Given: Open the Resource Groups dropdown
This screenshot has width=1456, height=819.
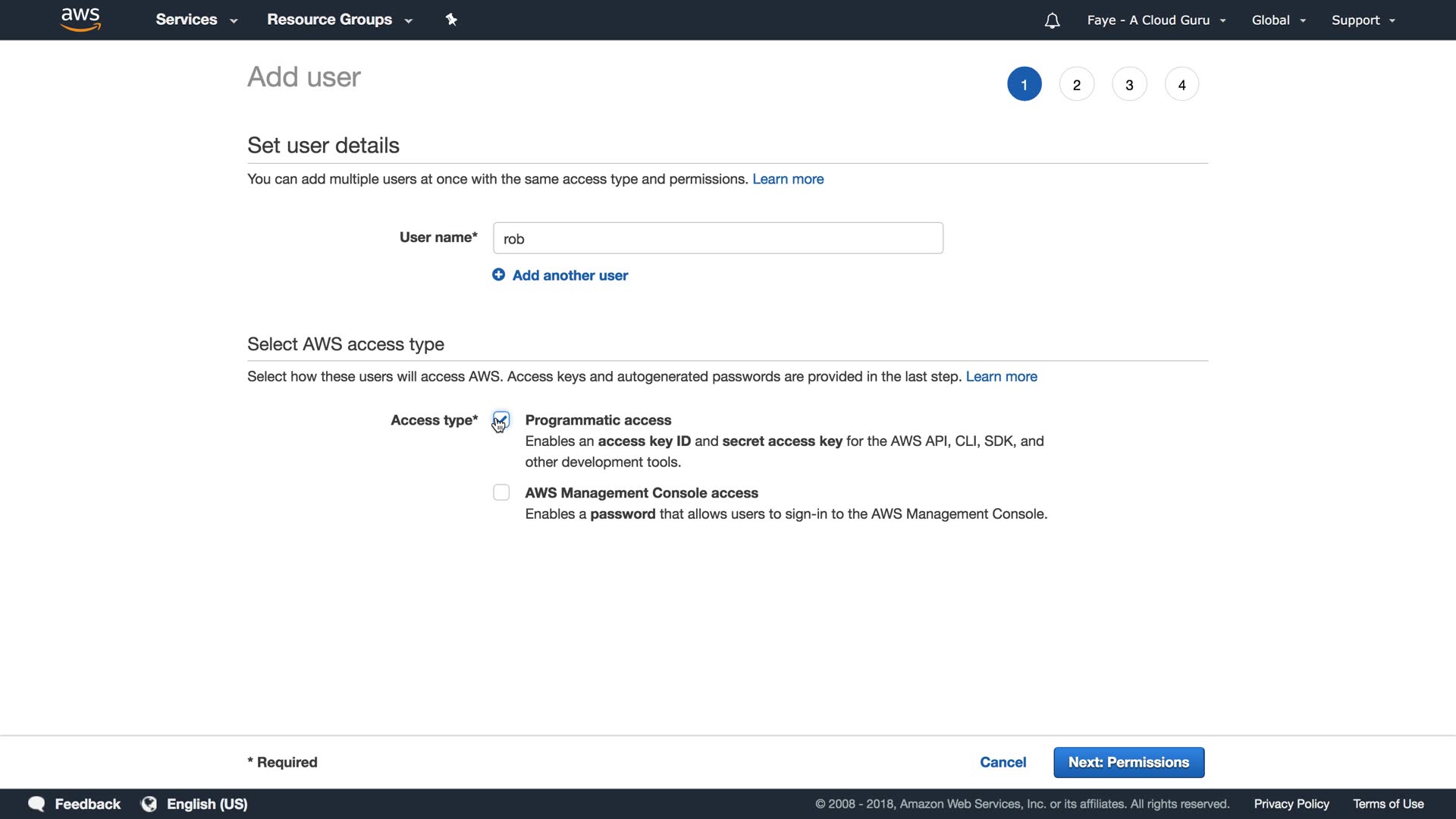Looking at the screenshot, I should (x=339, y=20).
